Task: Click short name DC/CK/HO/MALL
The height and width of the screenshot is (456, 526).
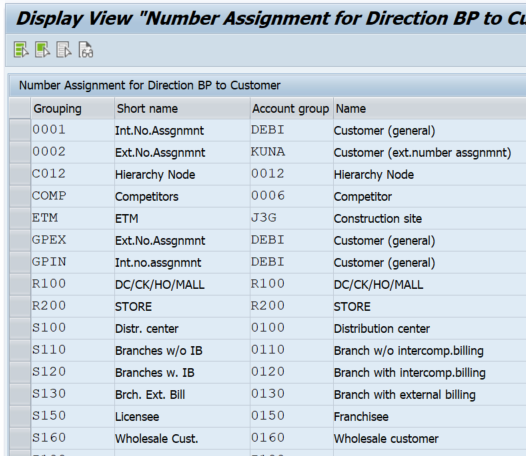Action: coord(182,284)
